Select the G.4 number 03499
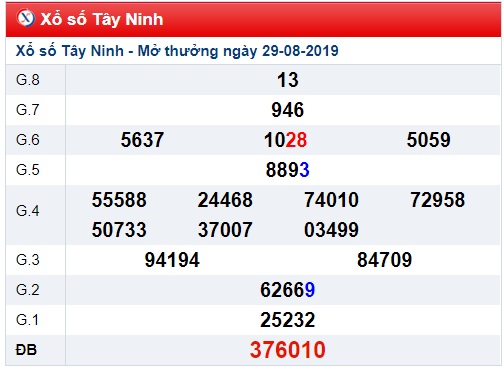 coord(331,230)
